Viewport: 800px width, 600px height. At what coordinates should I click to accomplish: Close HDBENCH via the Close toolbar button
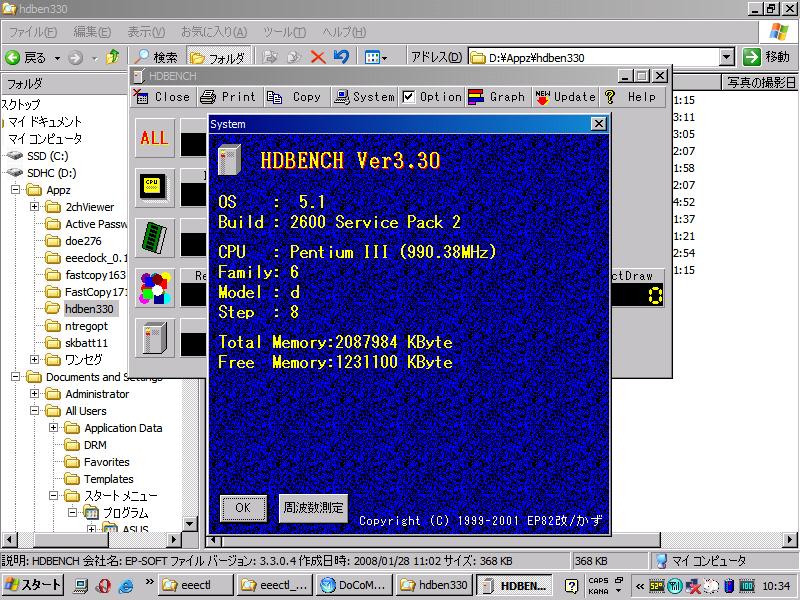click(x=162, y=97)
